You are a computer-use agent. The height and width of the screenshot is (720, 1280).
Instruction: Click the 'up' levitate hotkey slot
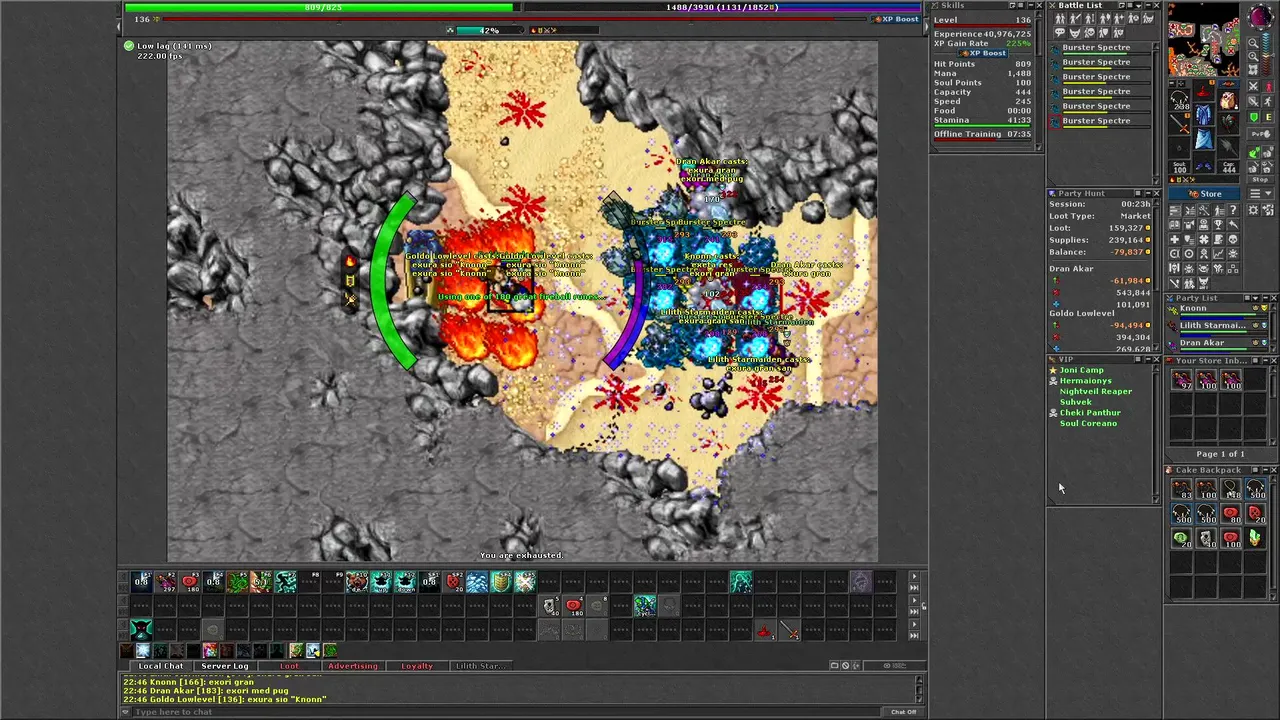pos(381,581)
